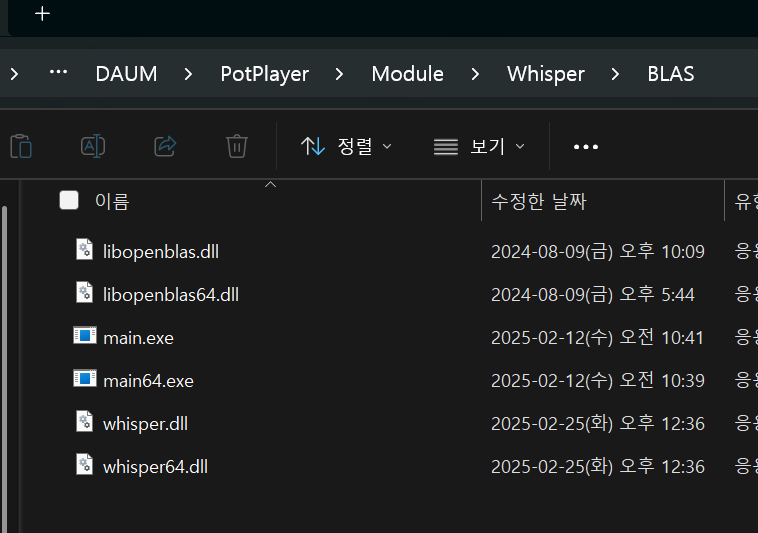The image size is (758, 533).
Task: Click the Delete trash can icon
Action: [x=237, y=146]
